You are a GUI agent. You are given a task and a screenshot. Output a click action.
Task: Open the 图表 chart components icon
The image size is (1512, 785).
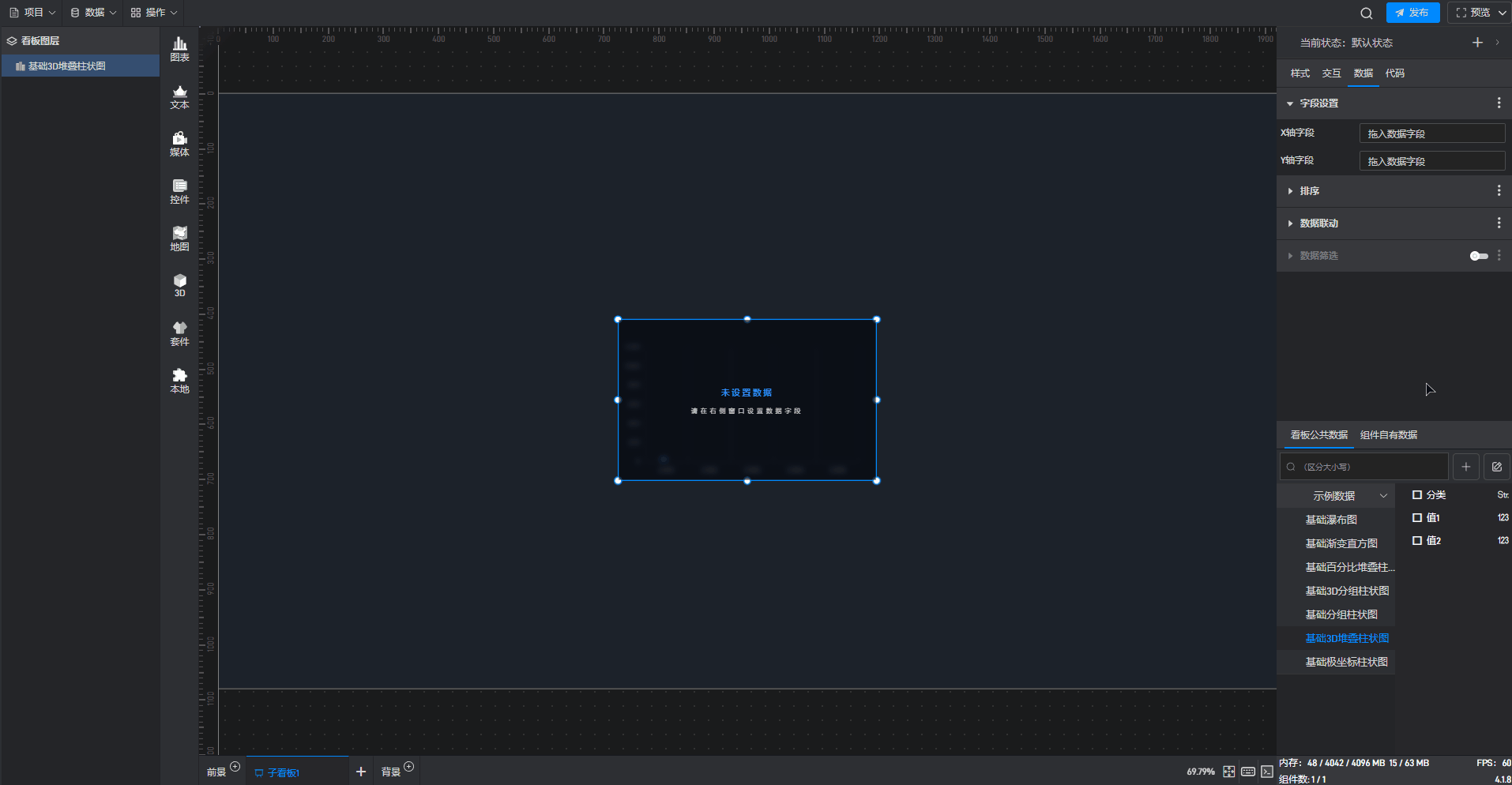coord(179,49)
